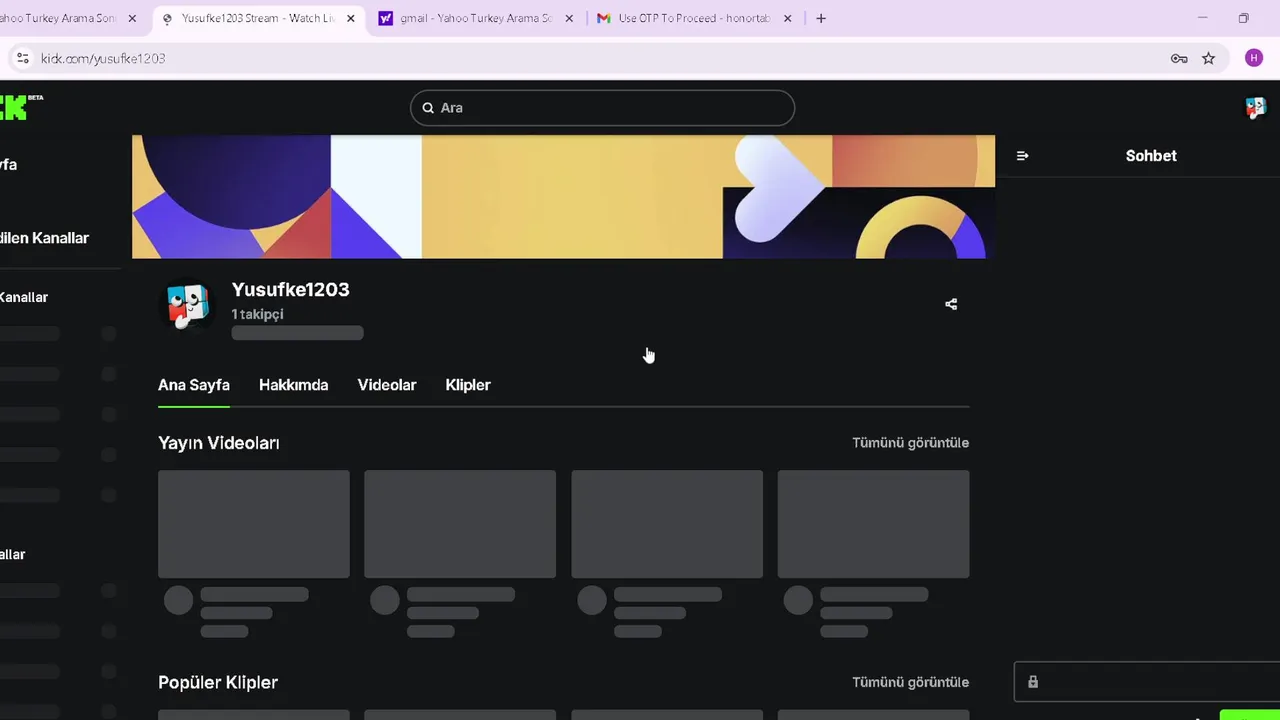Switch to the Videolar tab

[x=387, y=385]
